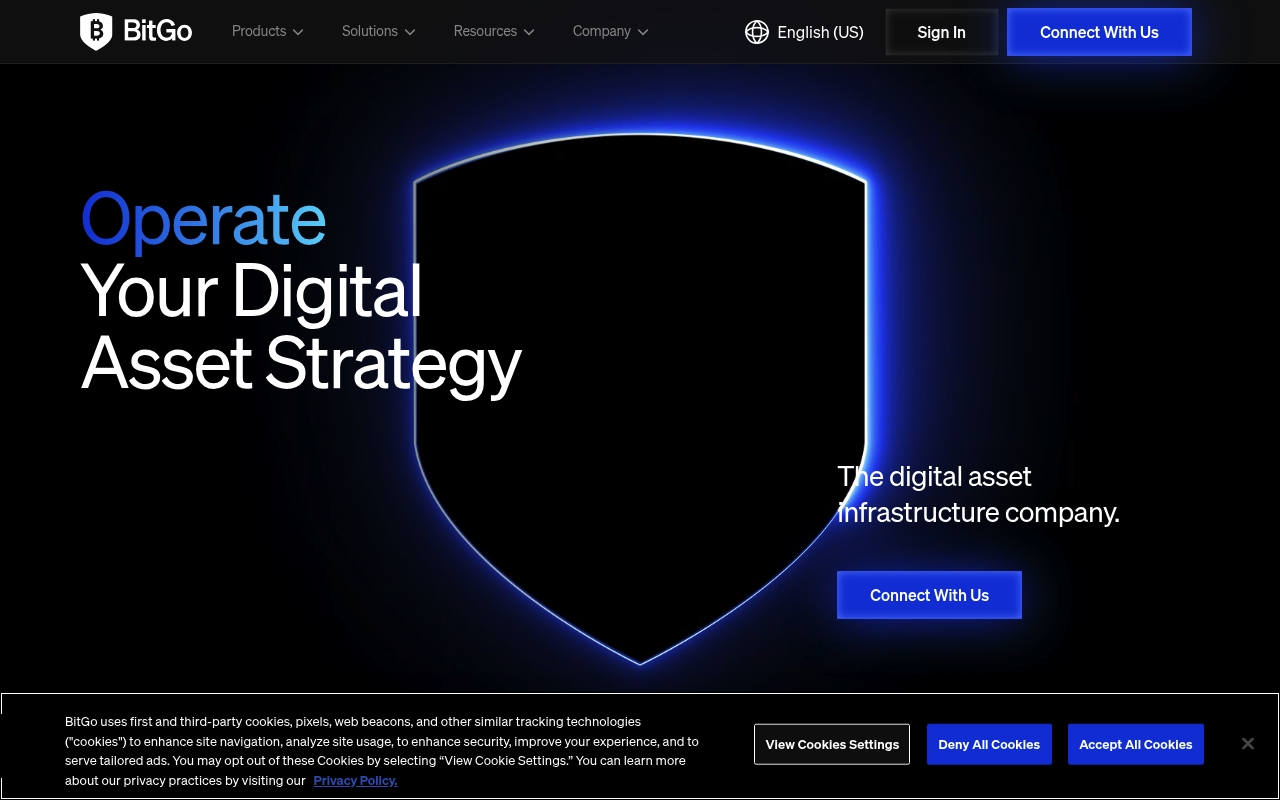The height and width of the screenshot is (800, 1280).
Task: Open View Cookies Settings
Action: tap(832, 744)
